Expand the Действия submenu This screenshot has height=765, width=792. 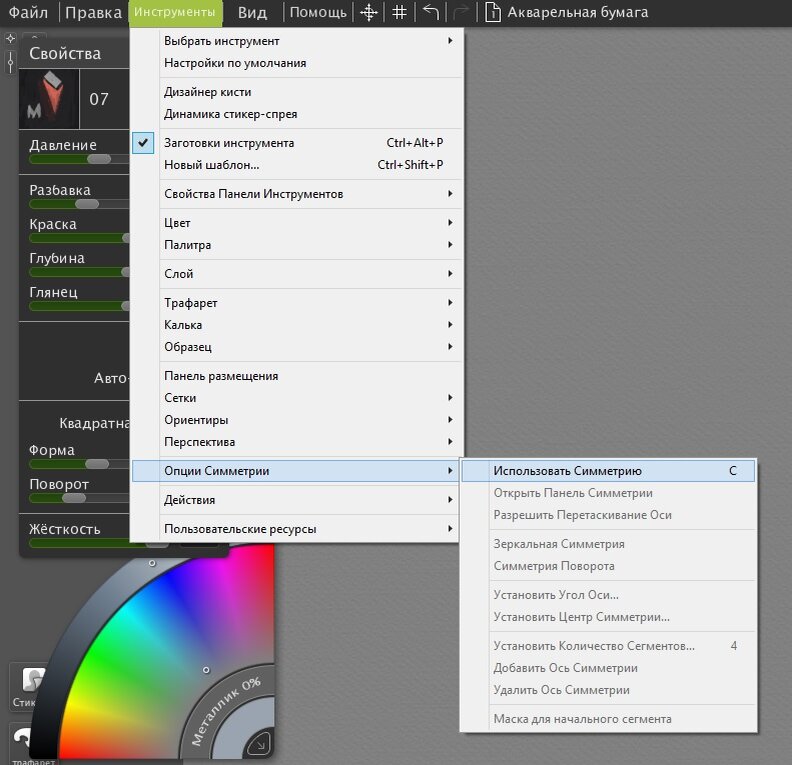pos(297,500)
